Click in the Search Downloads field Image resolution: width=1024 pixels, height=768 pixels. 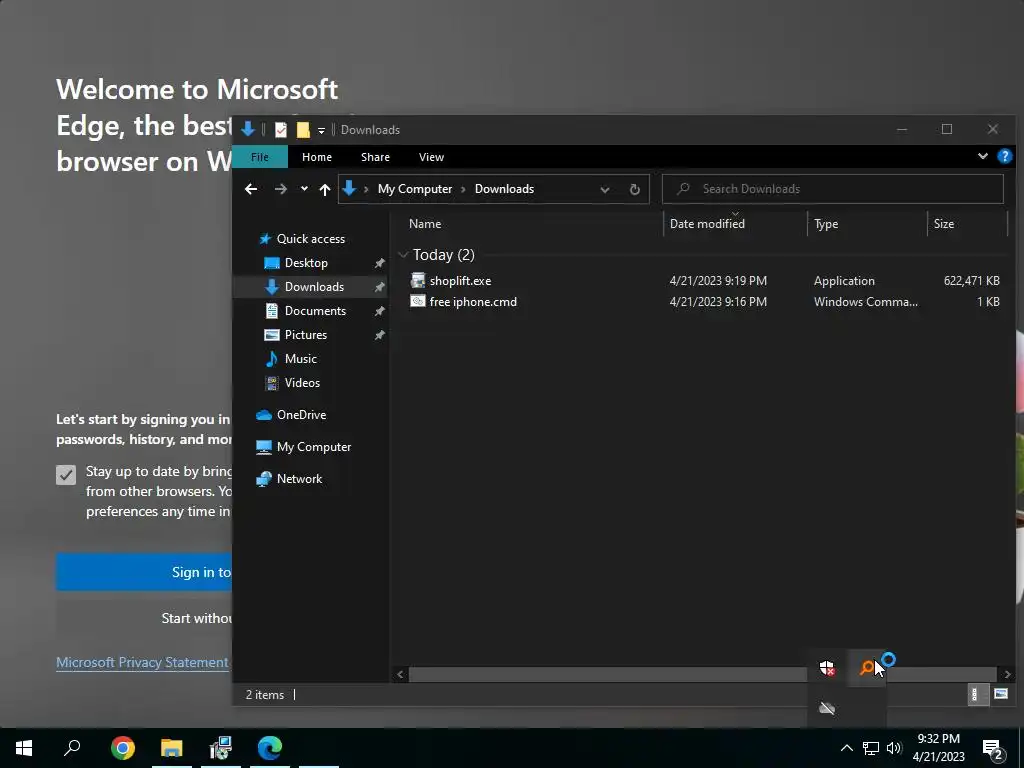tap(833, 189)
